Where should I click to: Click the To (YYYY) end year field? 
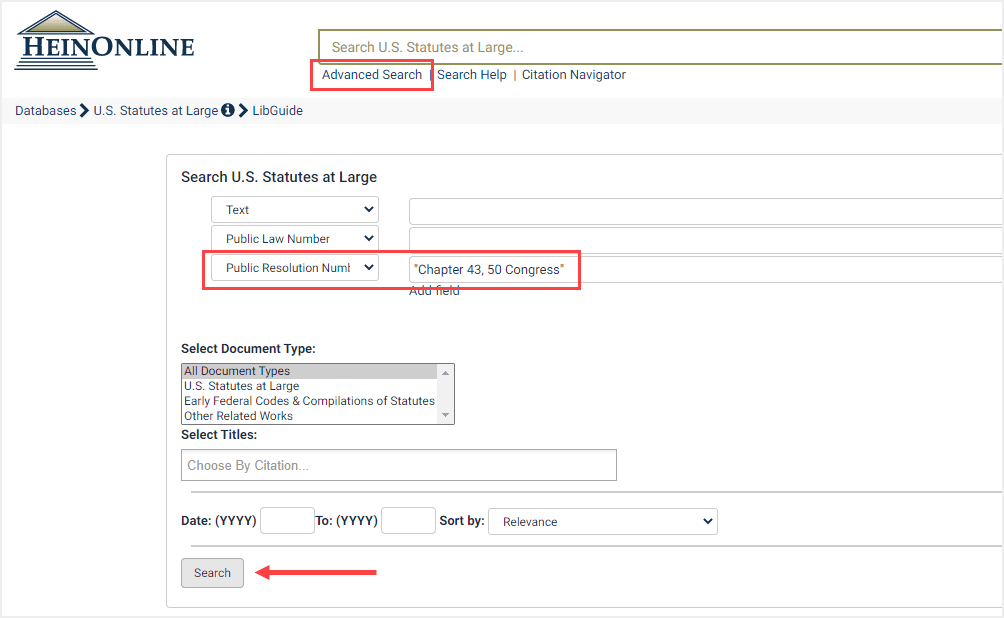[409, 521]
